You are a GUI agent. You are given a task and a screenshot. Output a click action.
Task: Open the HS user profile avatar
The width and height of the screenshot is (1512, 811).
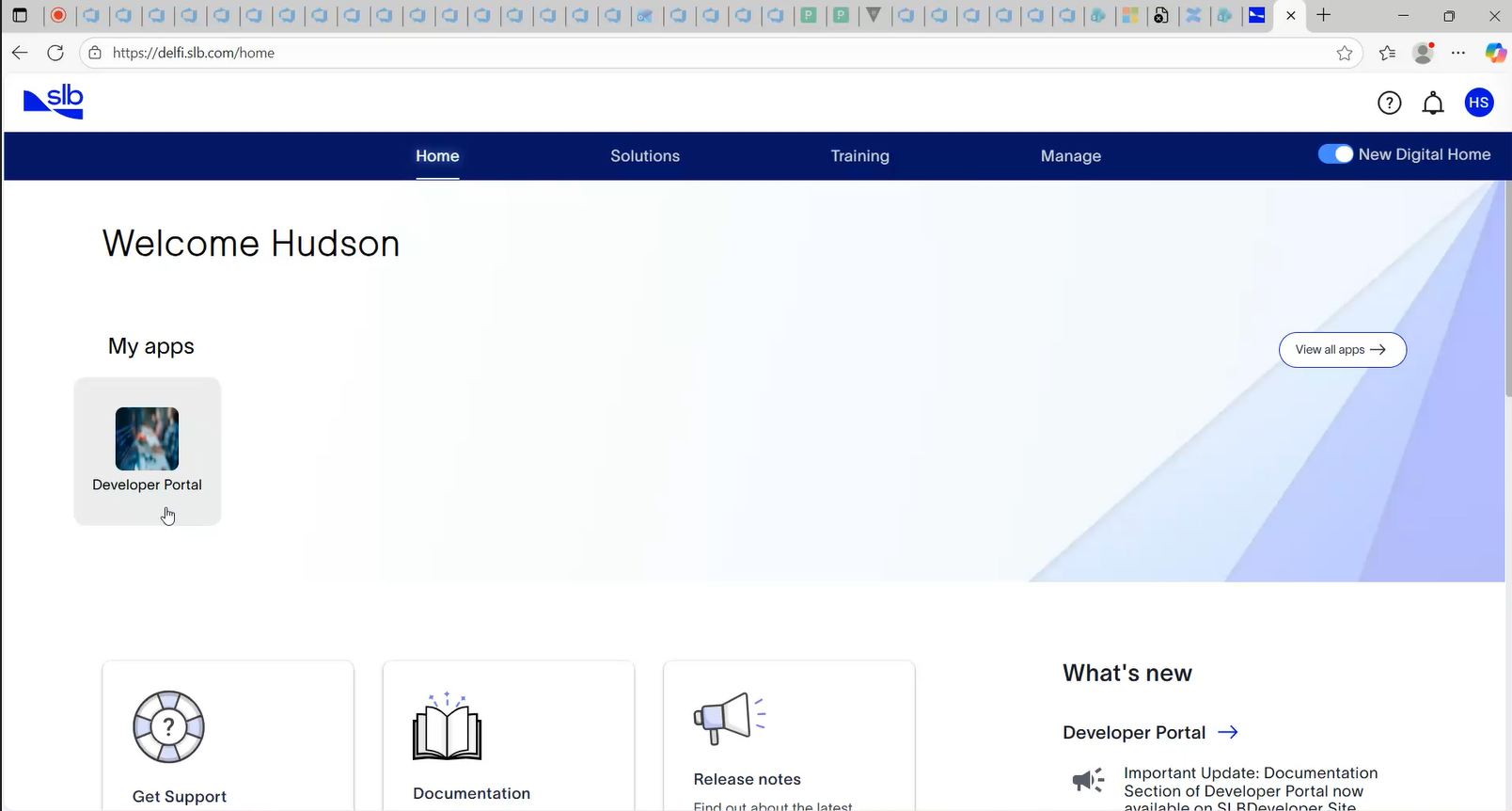[x=1479, y=103]
